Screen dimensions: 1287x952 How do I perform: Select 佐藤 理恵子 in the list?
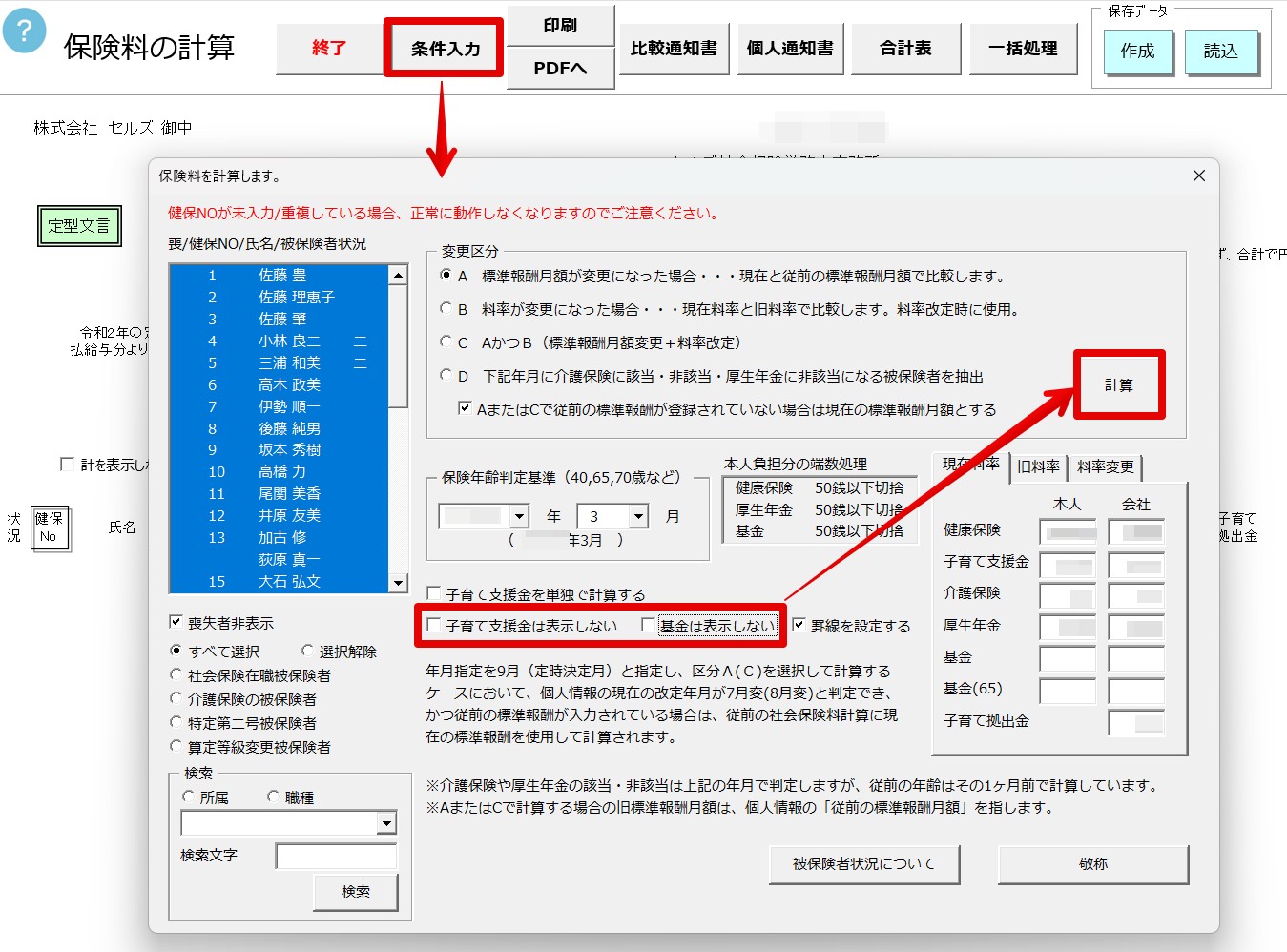pyautogui.click(x=279, y=297)
